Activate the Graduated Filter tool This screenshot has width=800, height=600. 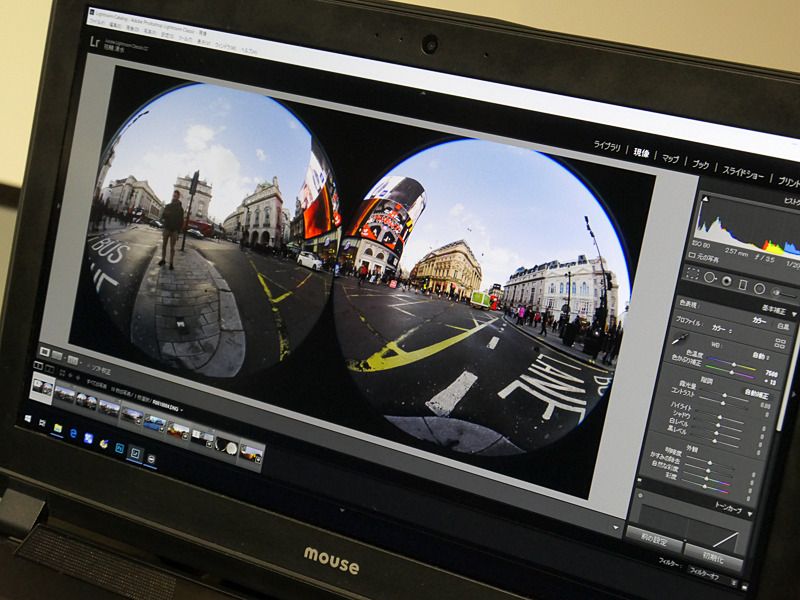coord(743,285)
